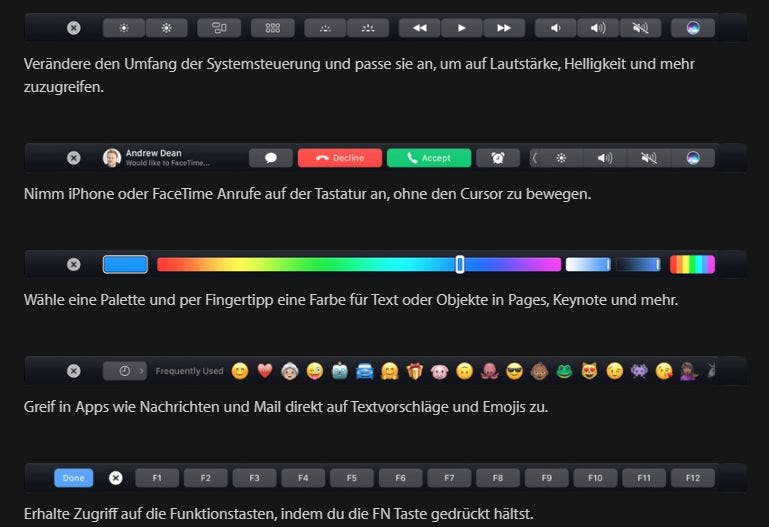Start playback with the play button

(461, 28)
